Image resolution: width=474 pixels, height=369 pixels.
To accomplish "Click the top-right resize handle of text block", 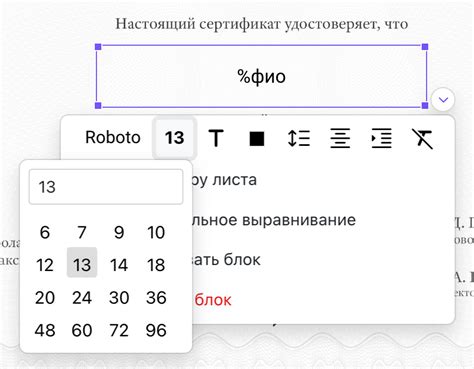I will pyautogui.click(x=425, y=47).
